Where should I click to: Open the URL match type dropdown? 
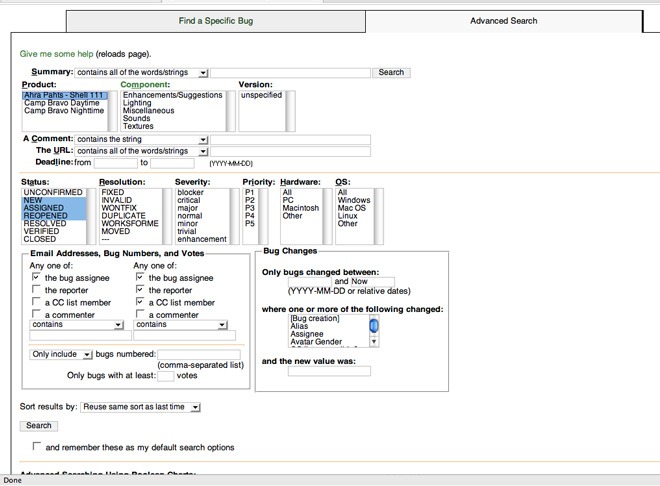click(142, 151)
